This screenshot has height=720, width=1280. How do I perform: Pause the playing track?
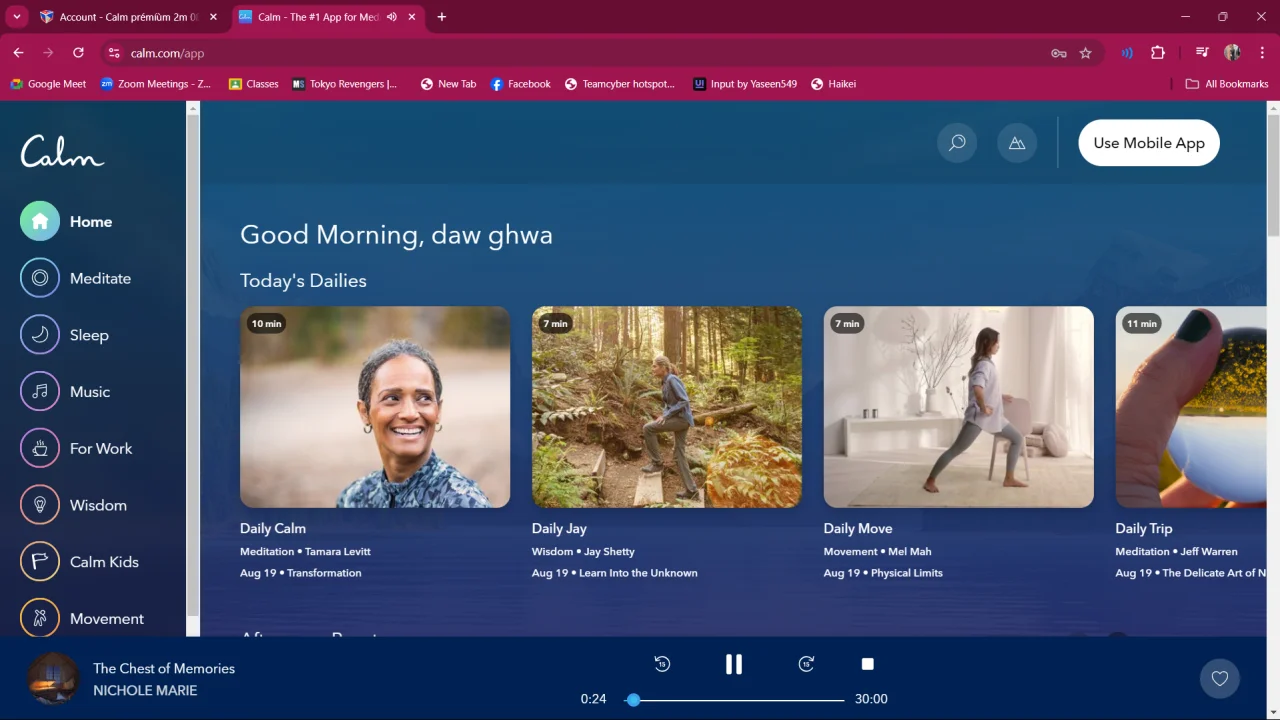[x=734, y=664]
